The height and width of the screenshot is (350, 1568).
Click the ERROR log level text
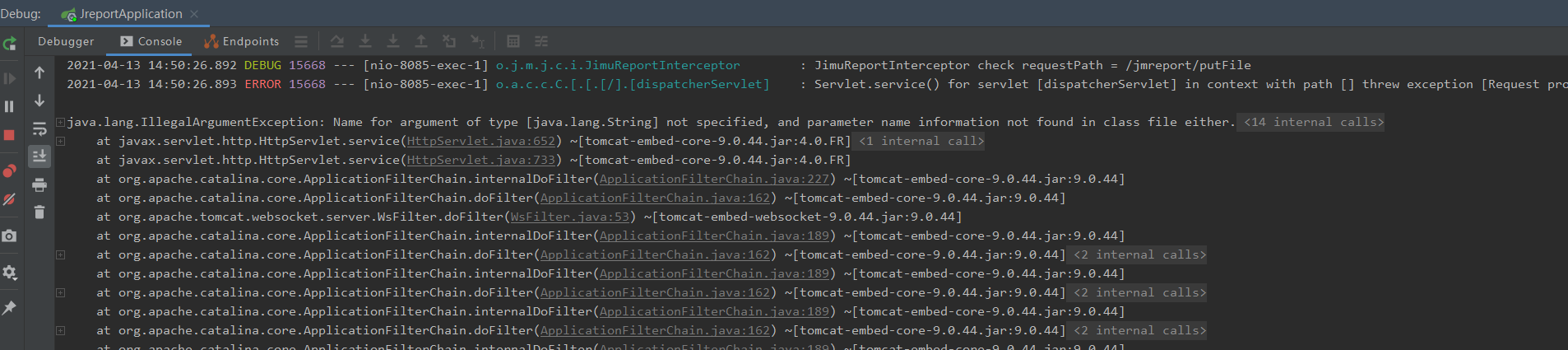click(262, 84)
